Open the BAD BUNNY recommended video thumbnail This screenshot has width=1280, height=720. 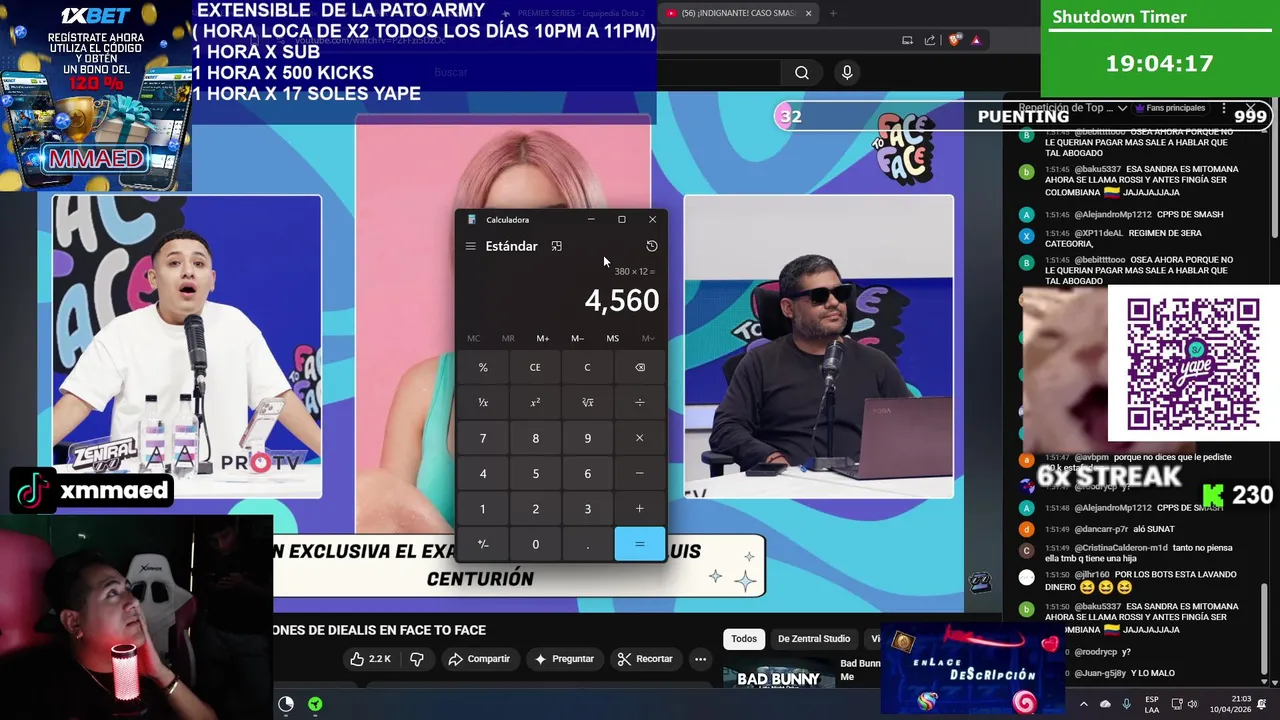click(778, 678)
